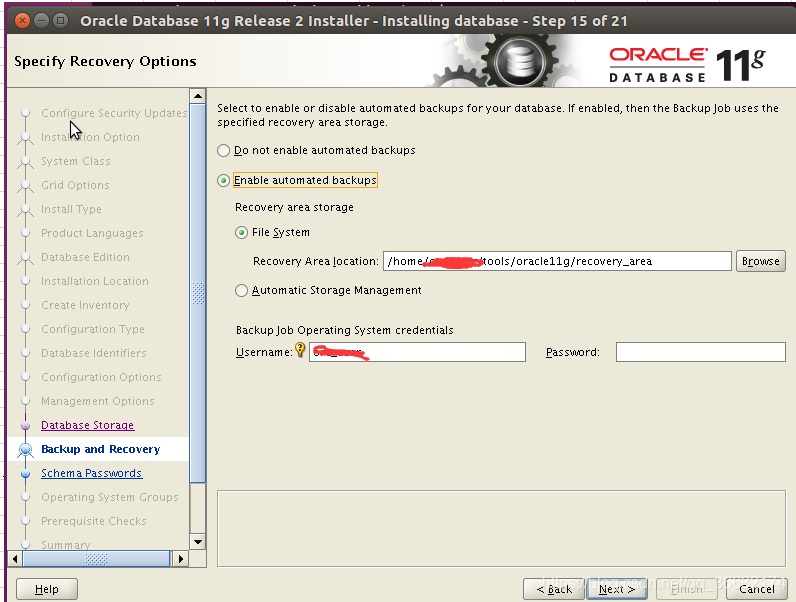Click the steps panel horizontal scrollbar thumb
Image resolution: width=796 pixels, height=602 pixels.
click(x=96, y=559)
